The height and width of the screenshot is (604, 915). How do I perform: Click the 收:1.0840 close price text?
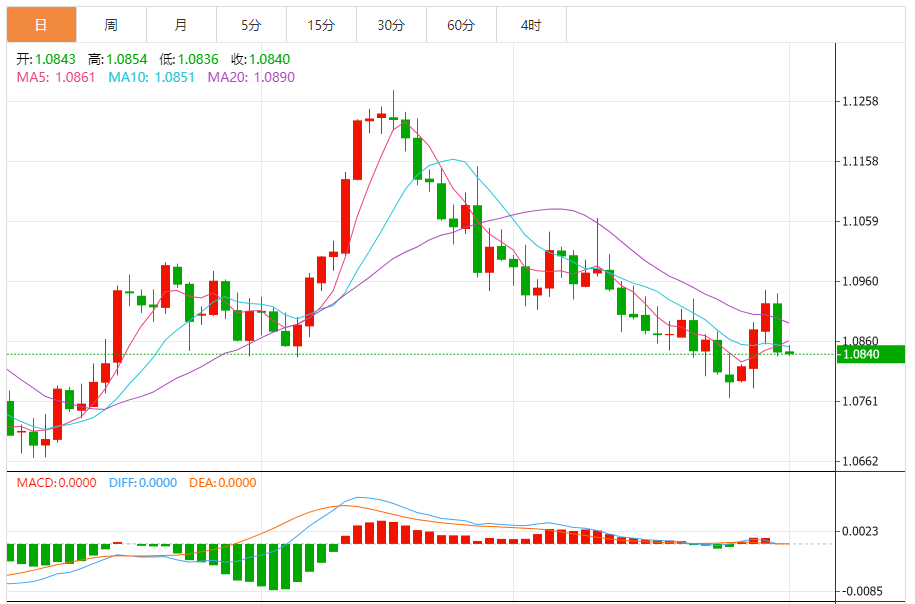[261, 59]
